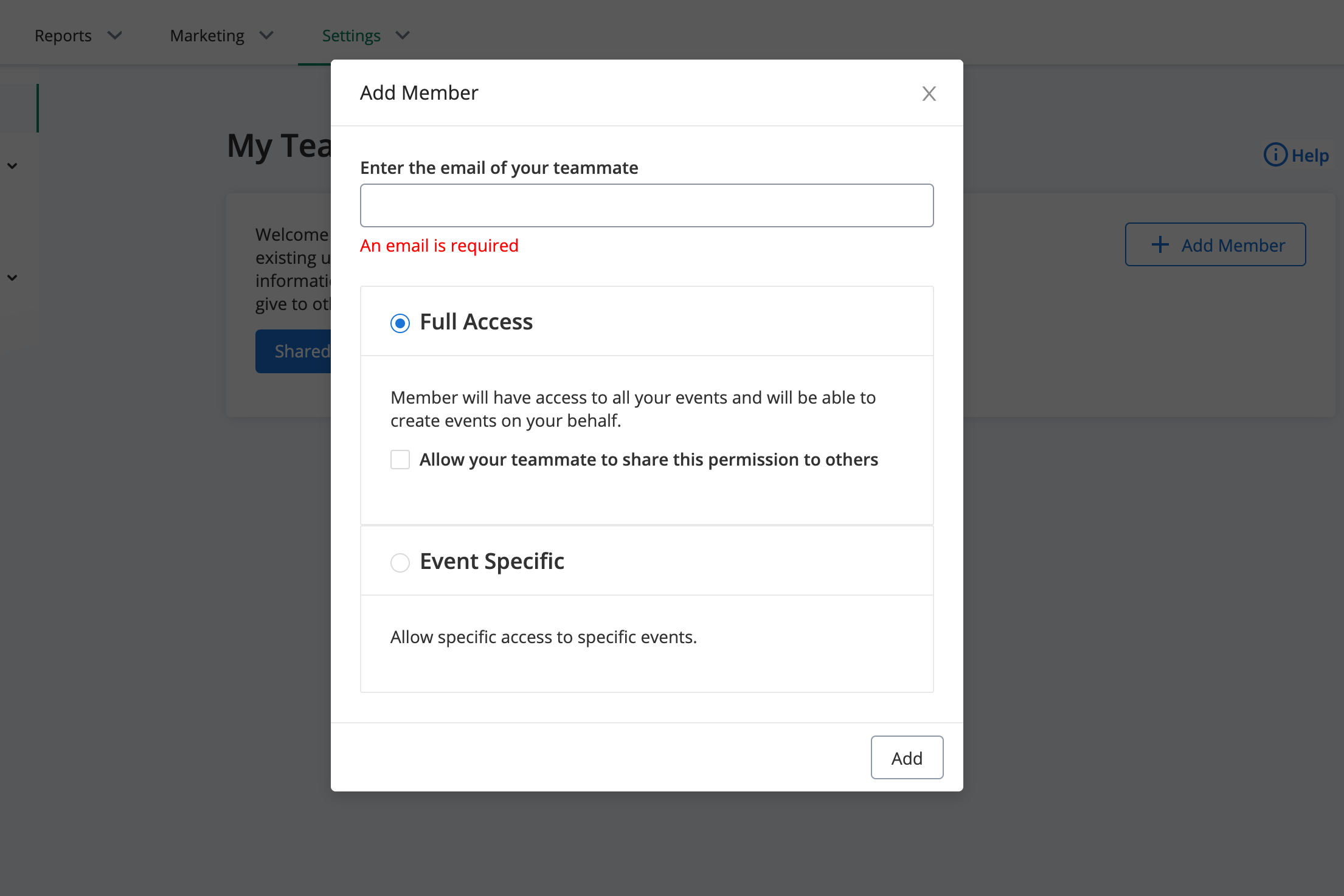Click the 'Allow specific access to specific events.' text
The height and width of the screenshot is (896, 1344).
tap(544, 637)
